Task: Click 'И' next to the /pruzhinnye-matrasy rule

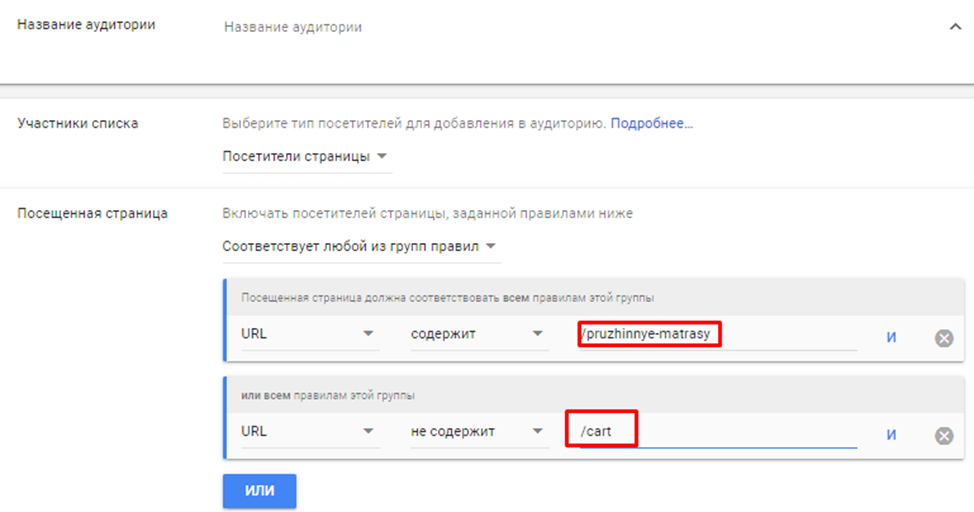Action: [890, 338]
